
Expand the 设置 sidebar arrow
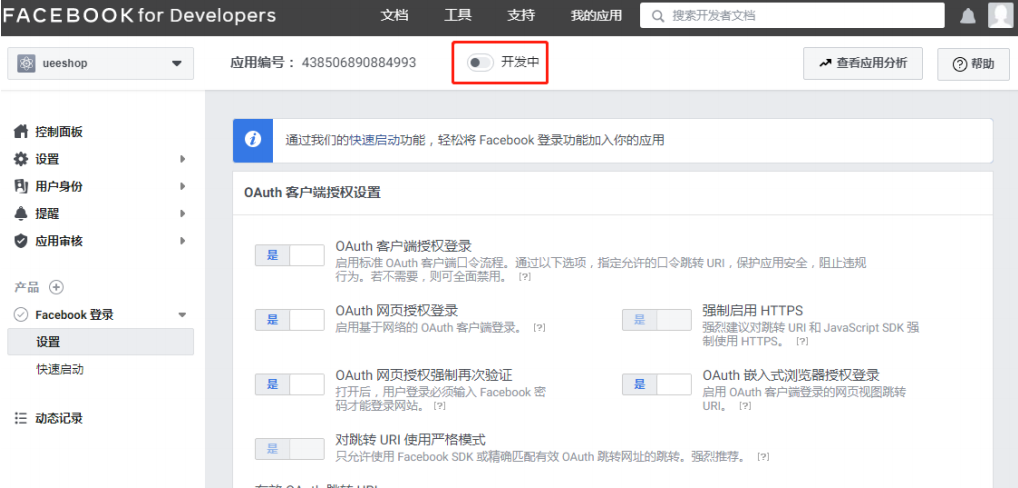point(183,159)
